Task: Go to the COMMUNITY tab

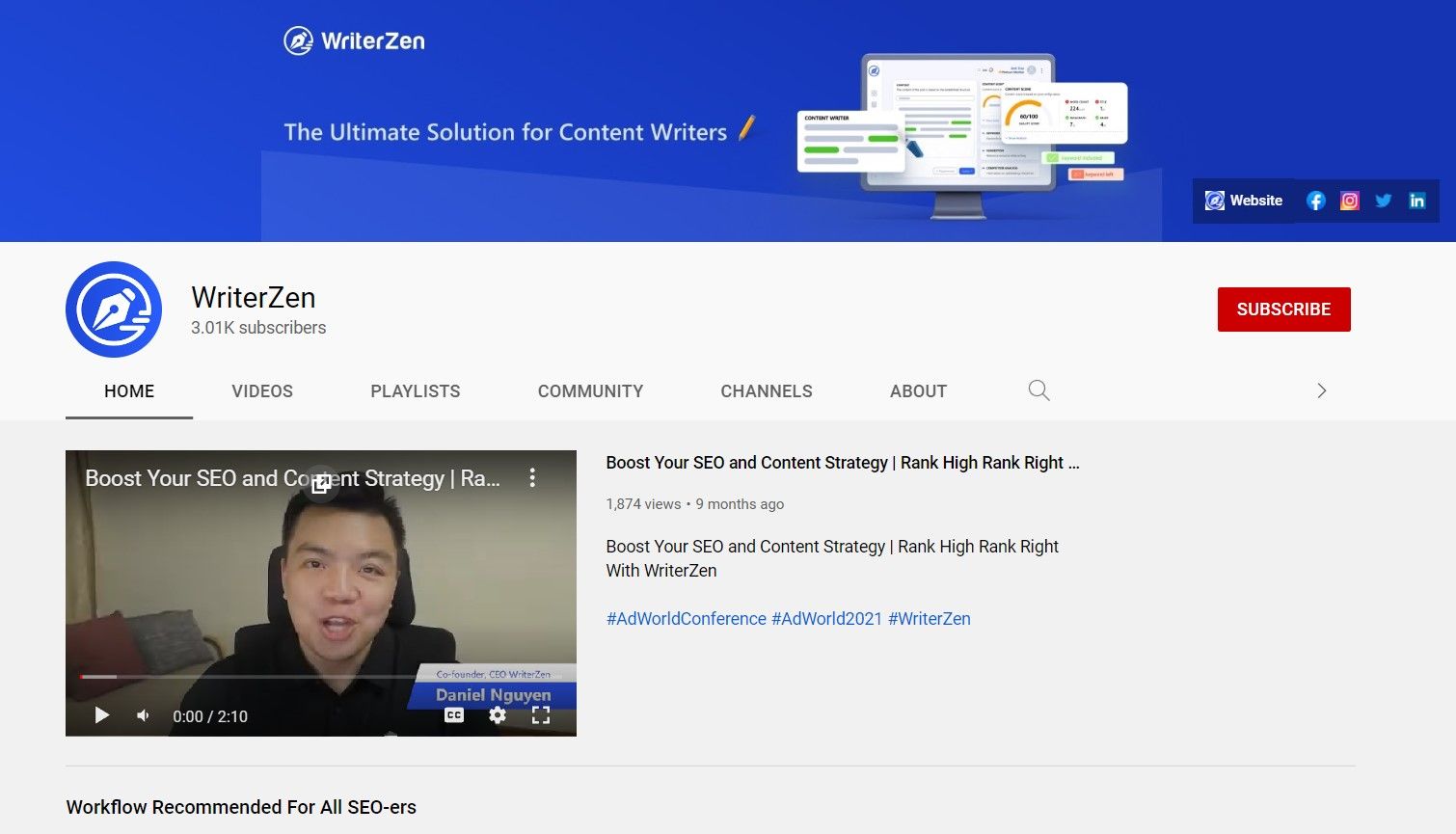Action: [x=590, y=391]
